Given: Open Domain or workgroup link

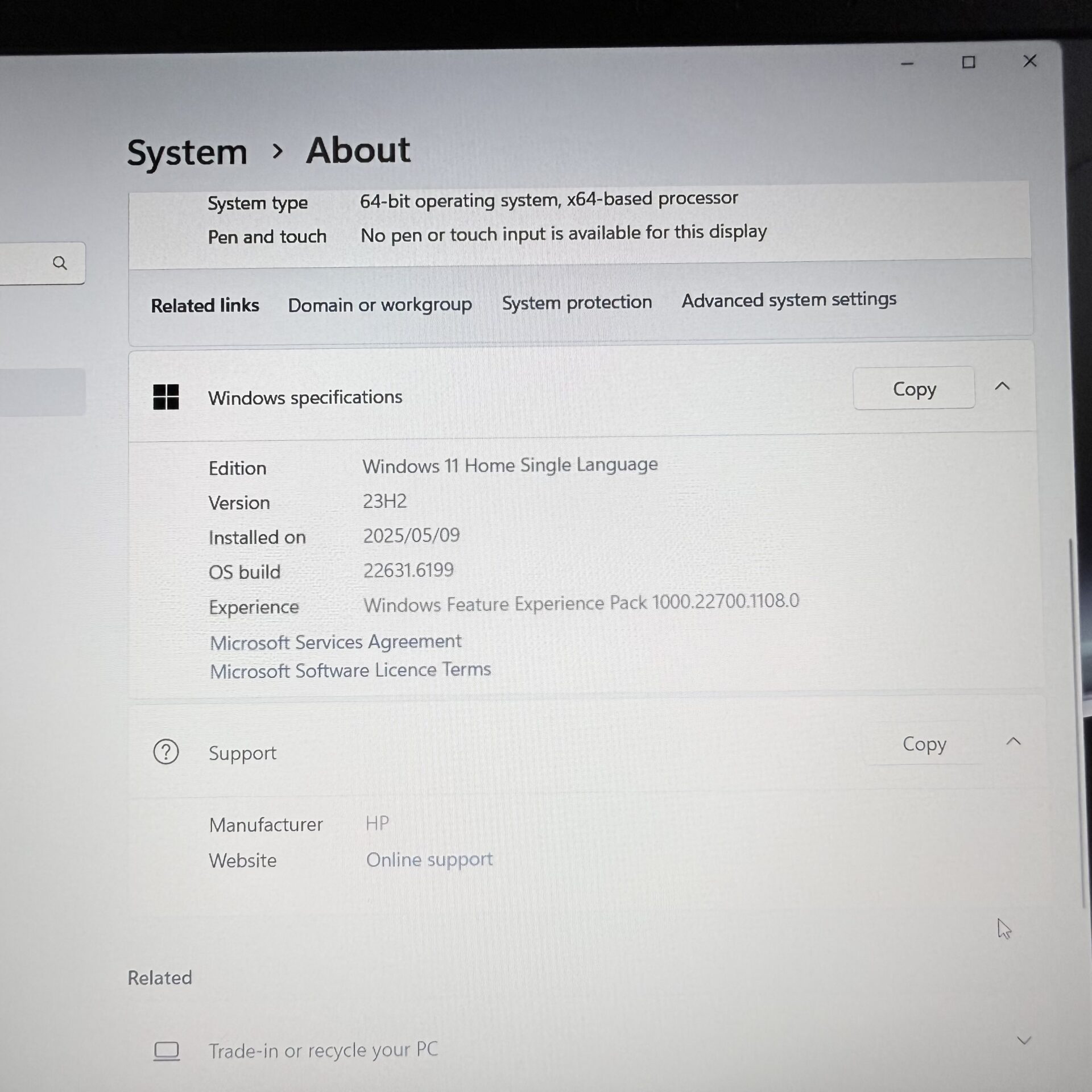Looking at the screenshot, I should pyautogui.click(x=379, y=305).
